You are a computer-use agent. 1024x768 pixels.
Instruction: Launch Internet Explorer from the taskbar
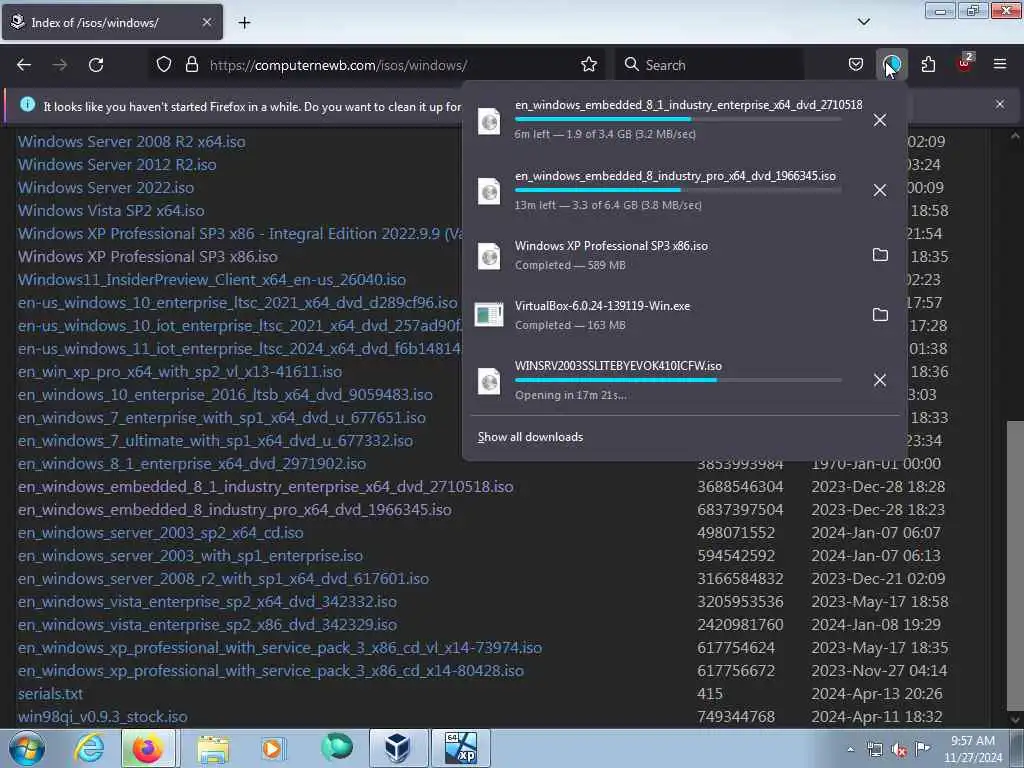click(x=88, y=748)
